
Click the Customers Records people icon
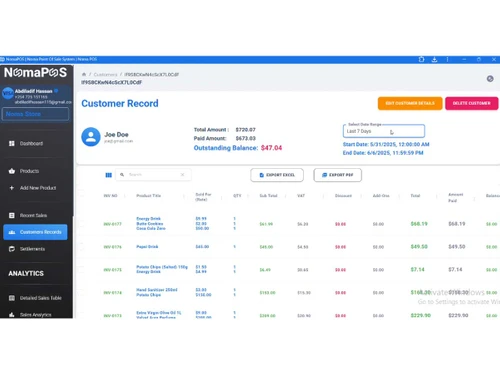tap(12, 232)
